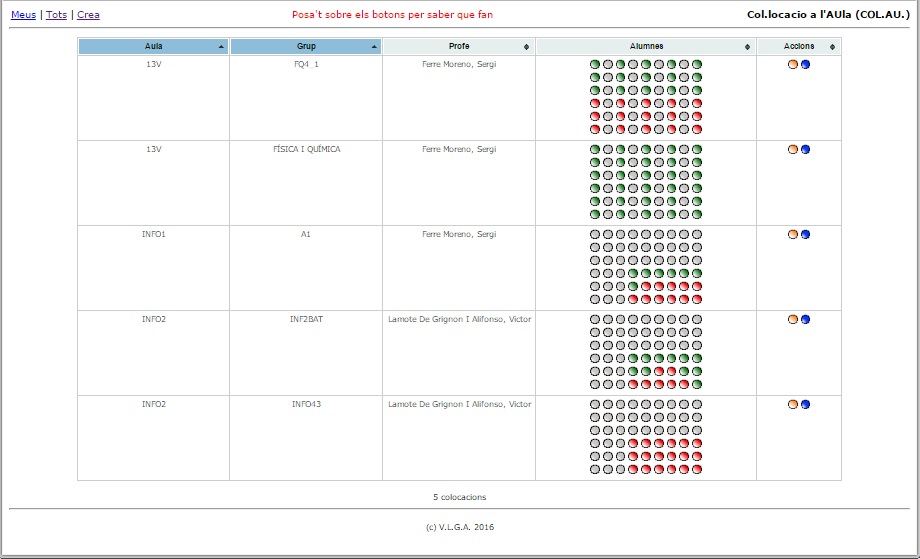This screenshot has width=920, height=559.
Task: Click the '(c) V.L.G.A. 2016' footer text
Action: tap(459, 527)
